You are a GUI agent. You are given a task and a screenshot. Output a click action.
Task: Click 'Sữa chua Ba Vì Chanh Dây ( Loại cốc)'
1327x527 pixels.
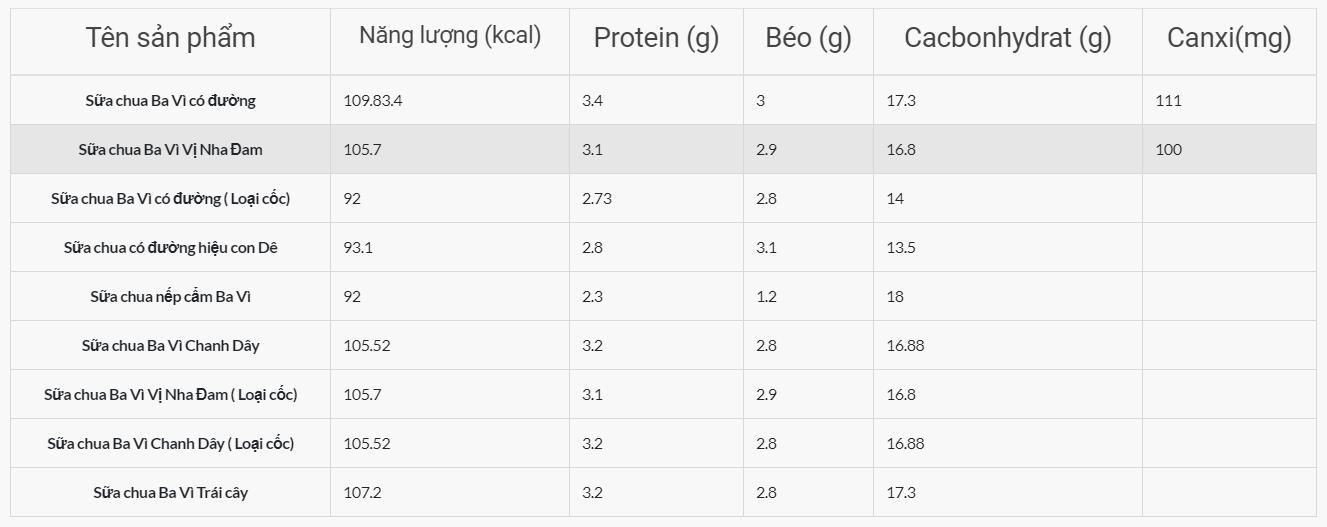(170, 443)
